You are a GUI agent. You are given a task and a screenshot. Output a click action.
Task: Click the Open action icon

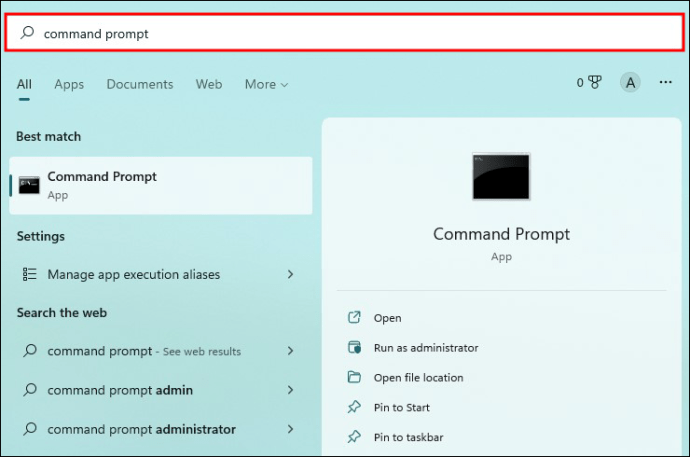pyautogui.click(x=354, y=318)
